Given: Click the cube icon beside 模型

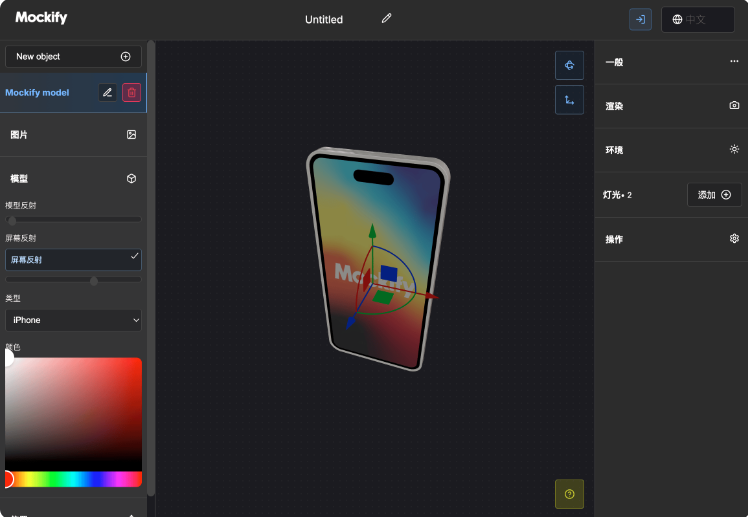Looking at the screenshot, I should pyautogui.click(x=131, y=178).
